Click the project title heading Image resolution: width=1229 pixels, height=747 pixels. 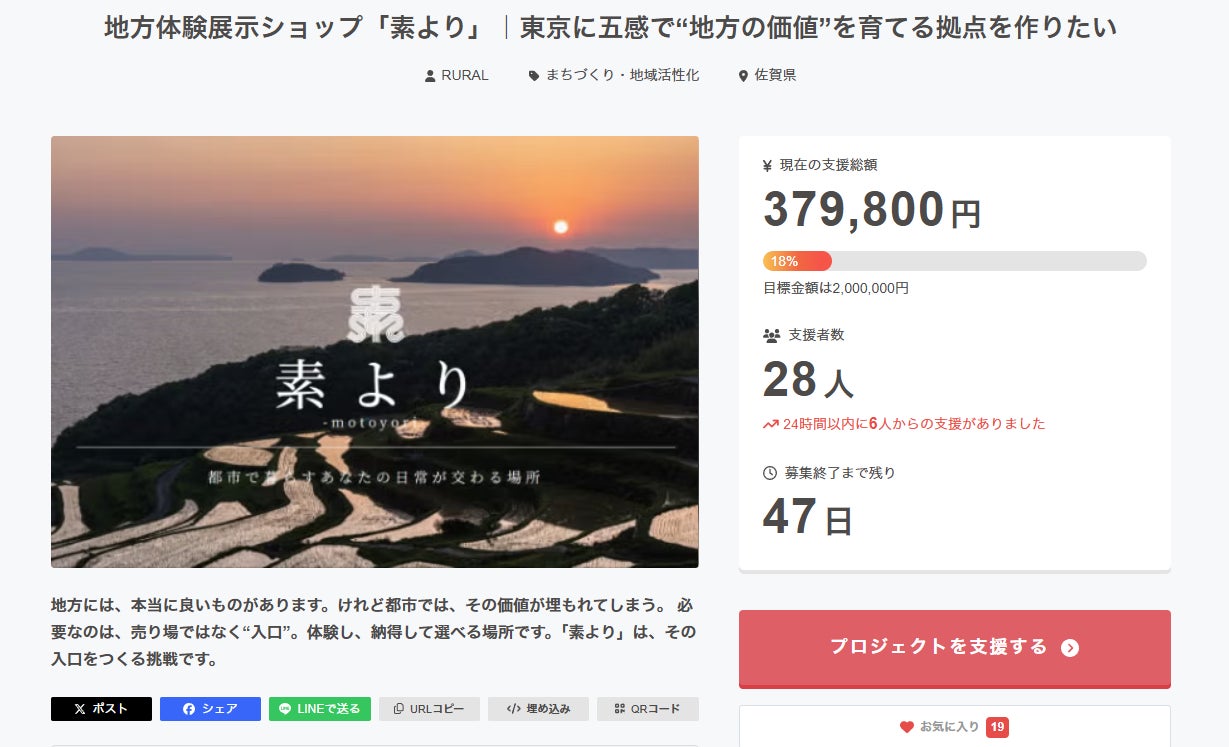611,27
